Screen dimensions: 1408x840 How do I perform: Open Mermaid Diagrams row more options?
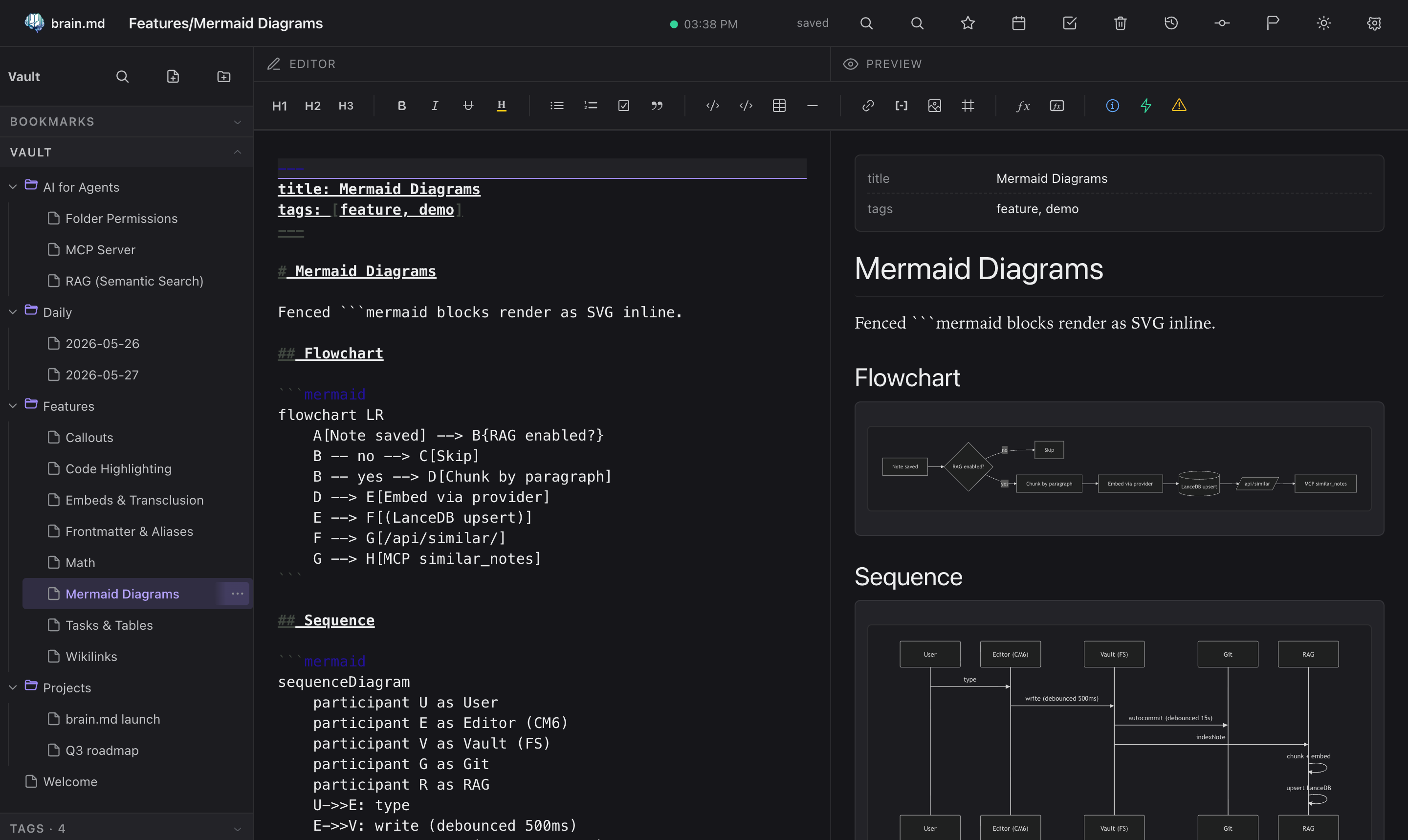tap(237, 594)
